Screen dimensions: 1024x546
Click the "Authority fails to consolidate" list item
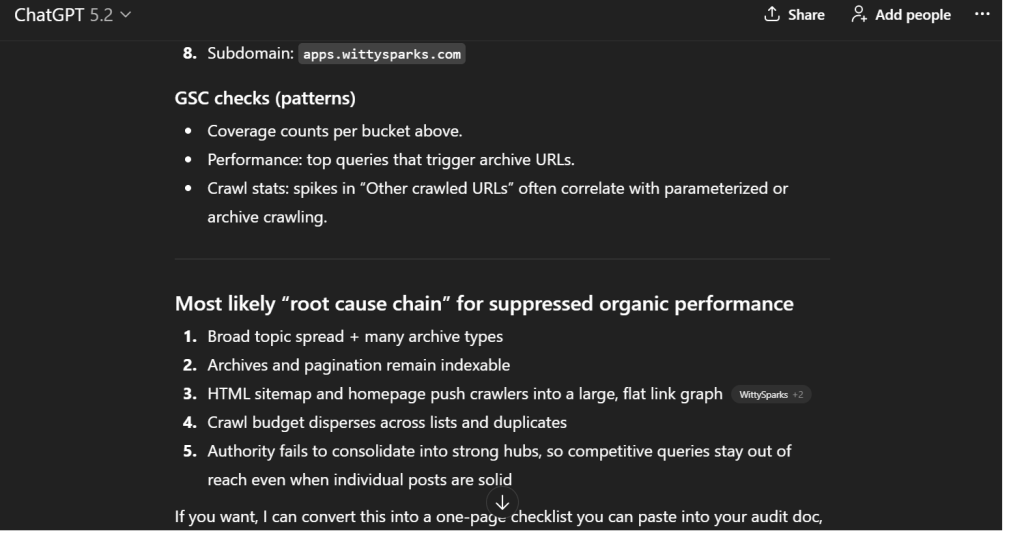pos(499,451)
